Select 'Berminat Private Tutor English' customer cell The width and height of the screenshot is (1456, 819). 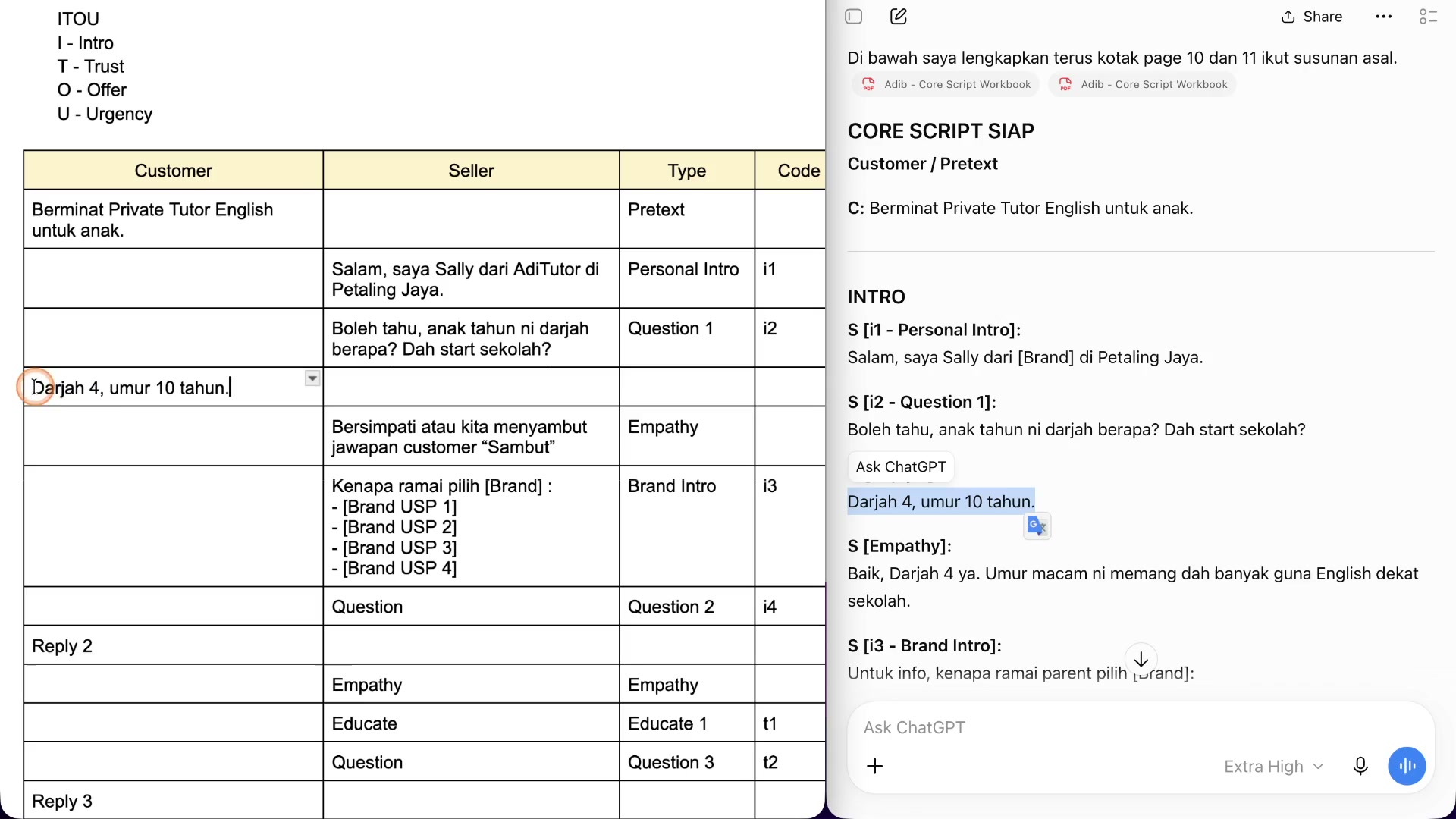pos(174,219)
